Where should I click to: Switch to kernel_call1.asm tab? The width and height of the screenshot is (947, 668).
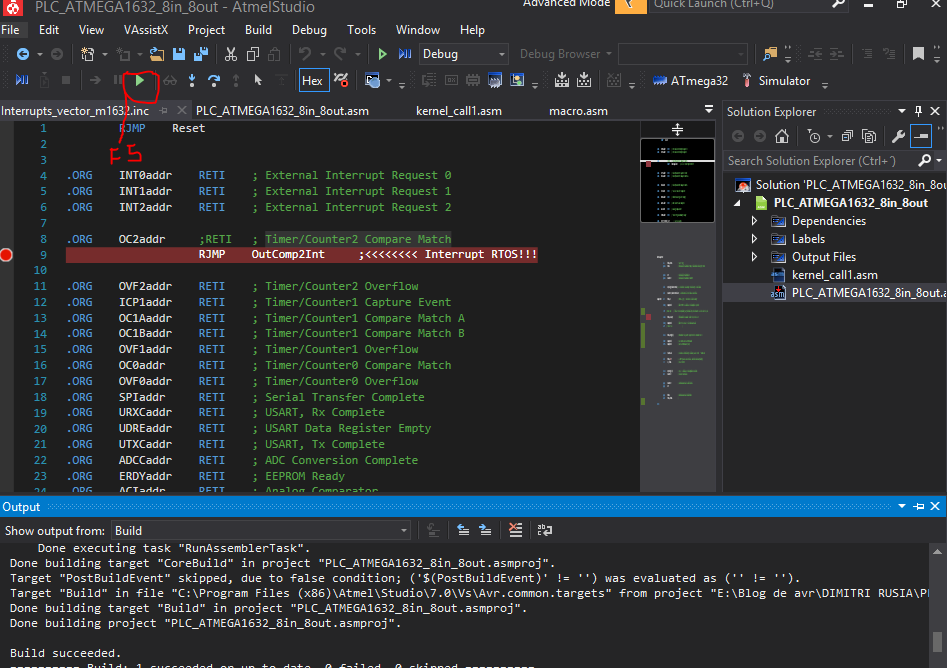pyautogui.click(x=458, y=111)
